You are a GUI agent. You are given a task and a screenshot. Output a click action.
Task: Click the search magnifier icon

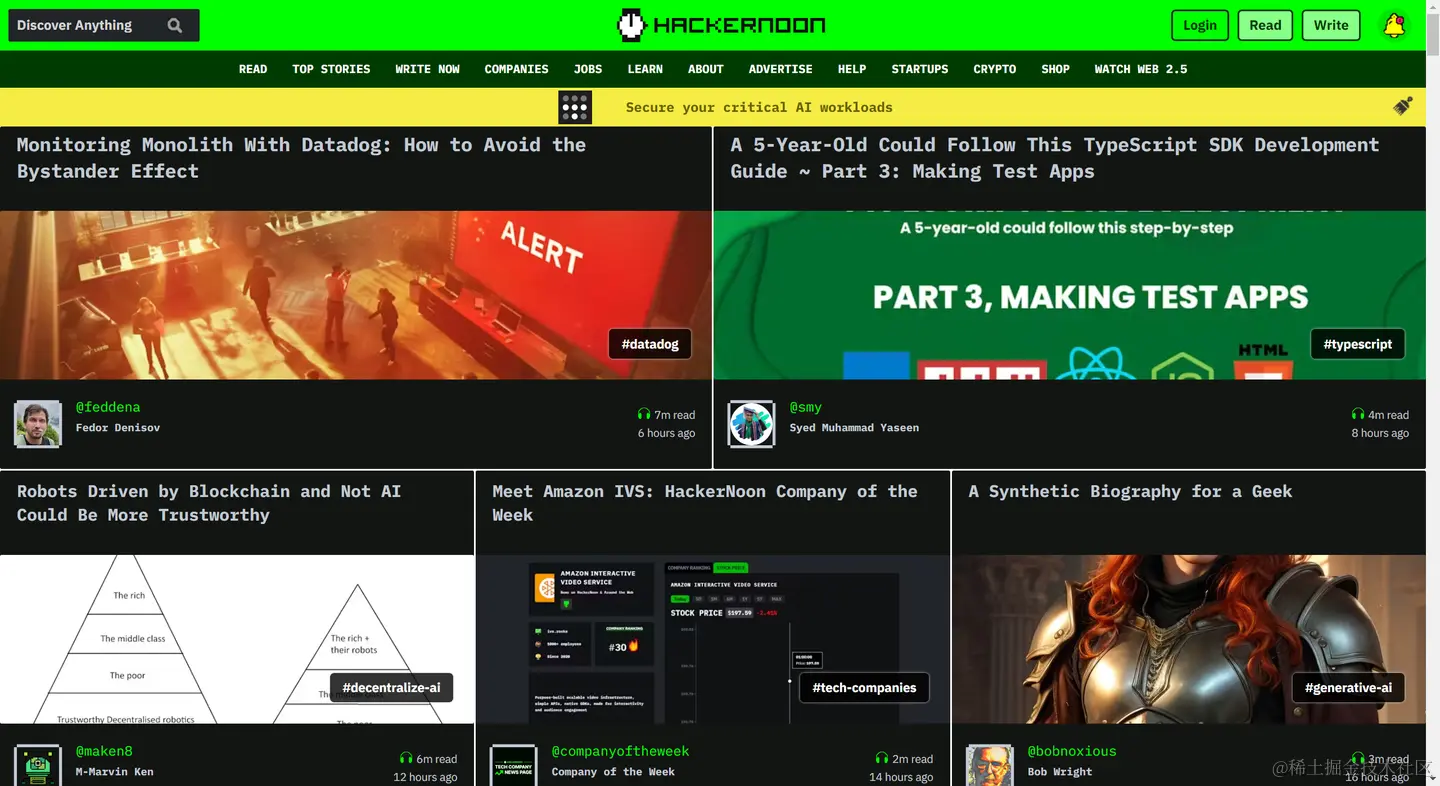[175, 26]
